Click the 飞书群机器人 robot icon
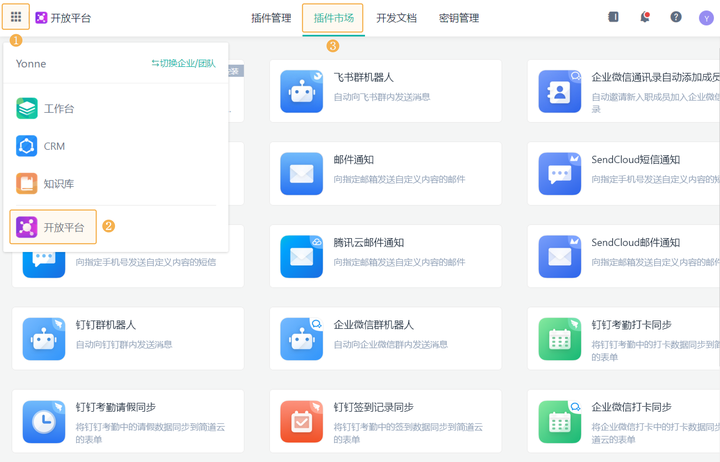Viewport: 720px width, 462px height. point(301,91)
